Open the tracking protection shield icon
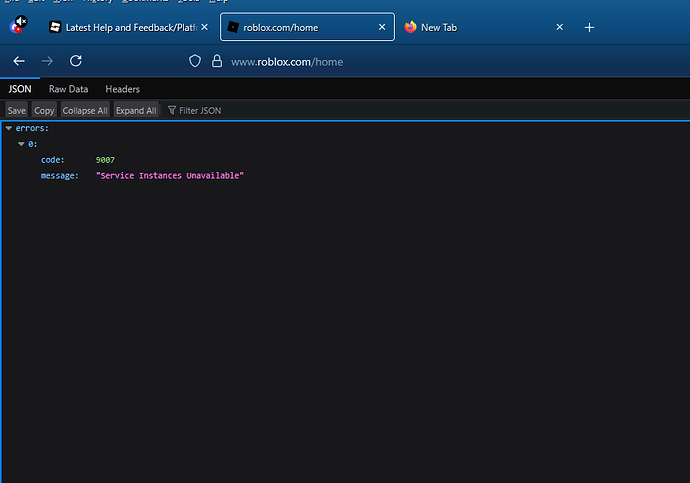690x483 pixels. click(195, 61)
